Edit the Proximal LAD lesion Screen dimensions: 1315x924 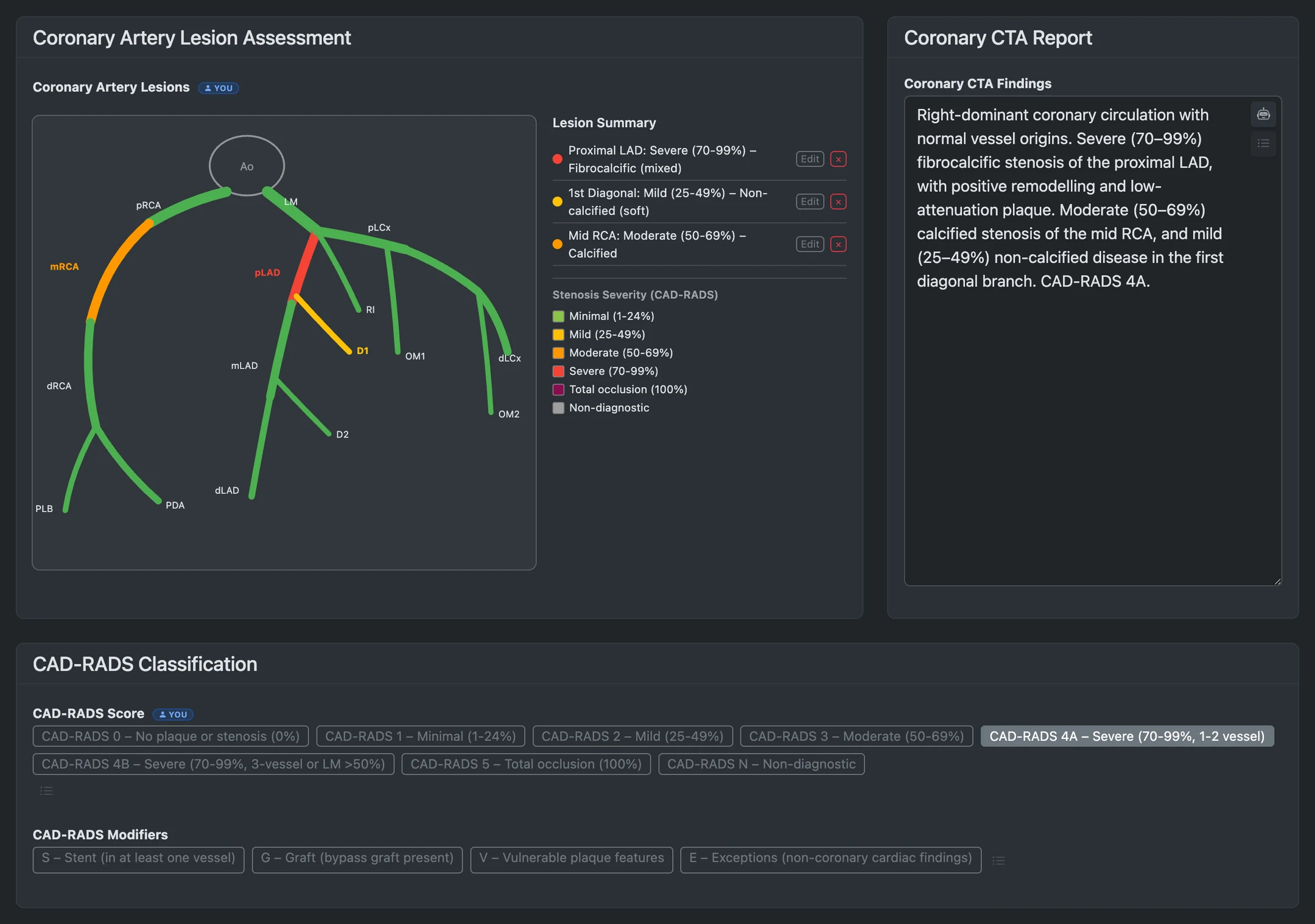(810, 159)
